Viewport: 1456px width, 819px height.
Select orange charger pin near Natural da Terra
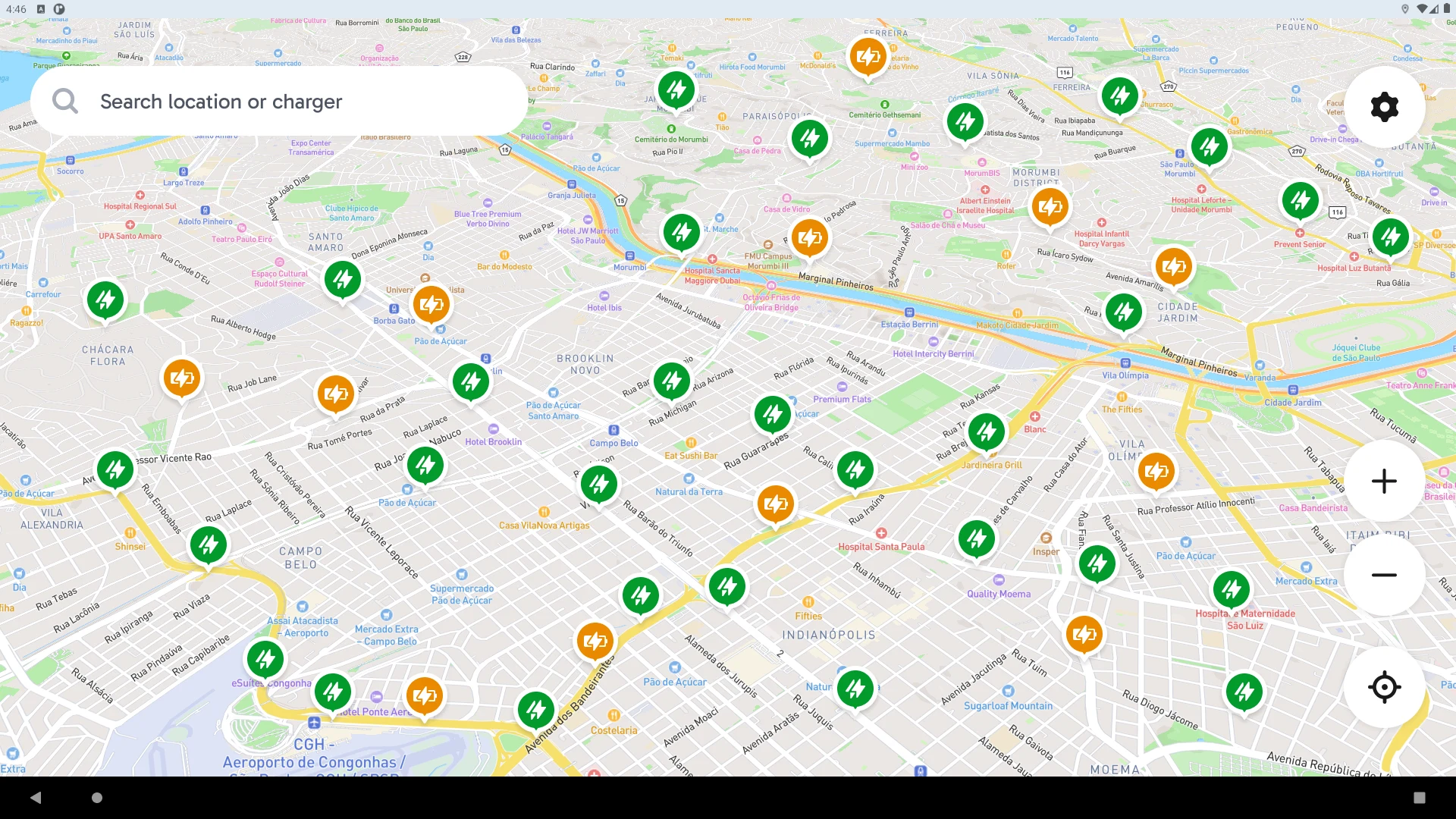click(x=775, y=505)
